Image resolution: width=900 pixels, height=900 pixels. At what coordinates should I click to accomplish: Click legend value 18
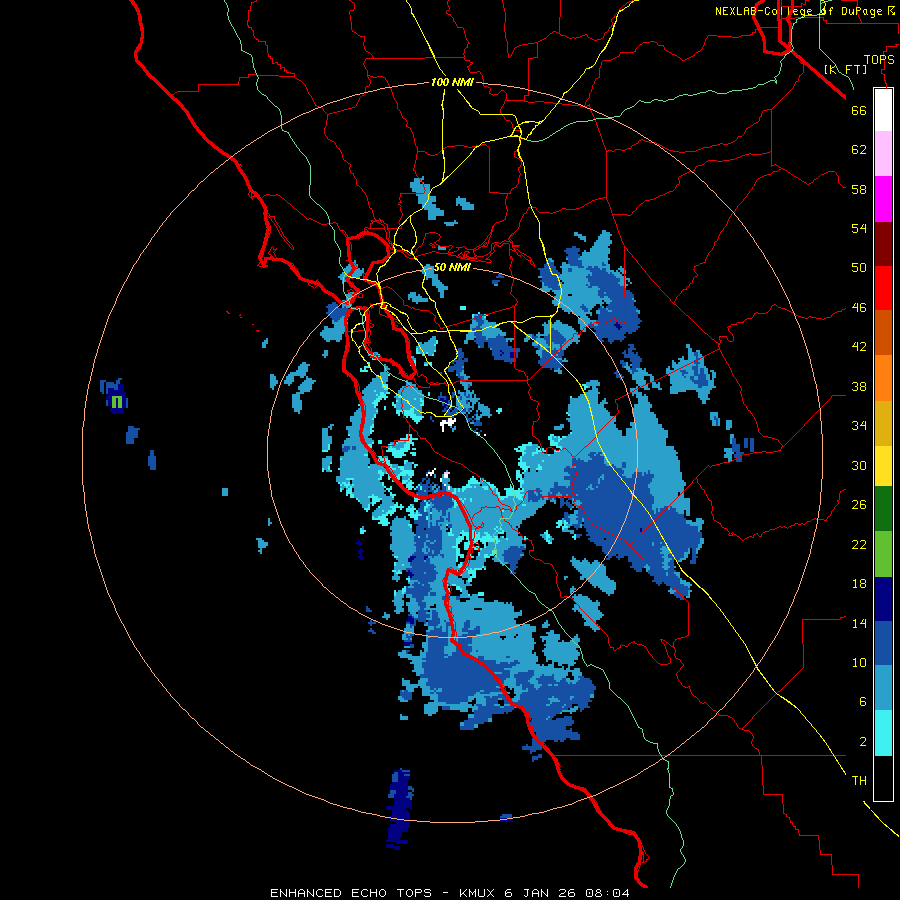coord(859,584)
